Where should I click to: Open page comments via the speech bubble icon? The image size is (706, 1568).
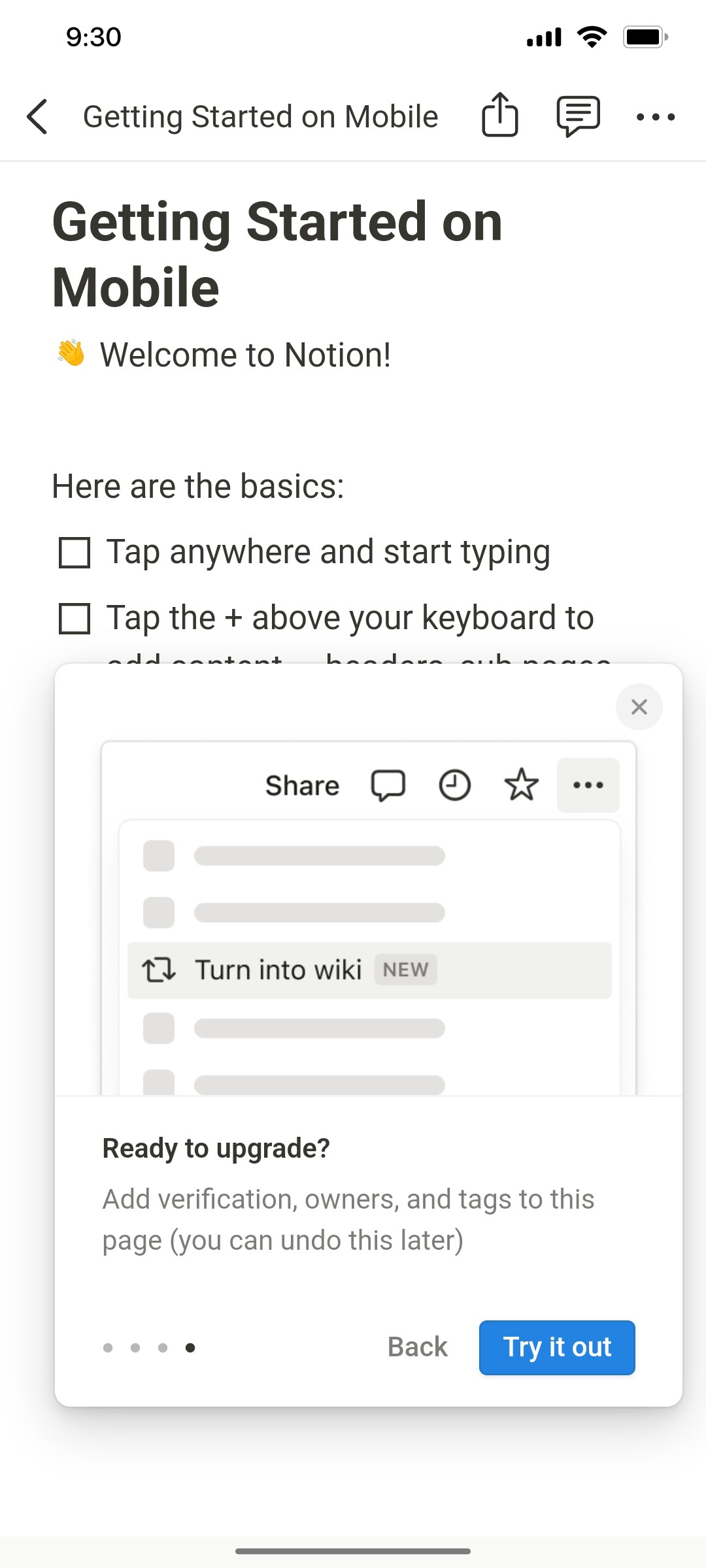[578, 116]
